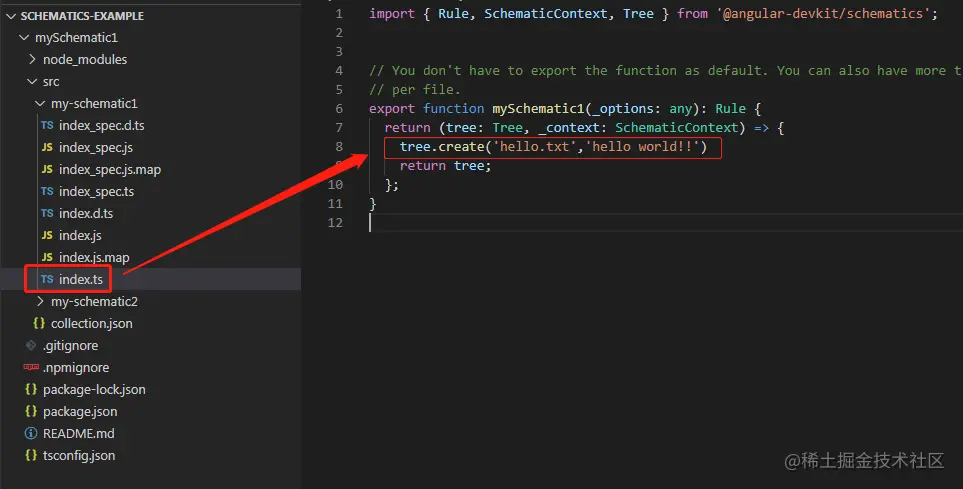Click the mySchematic1 function name in code
Screen dimensions: 963x489
(538, 109)
